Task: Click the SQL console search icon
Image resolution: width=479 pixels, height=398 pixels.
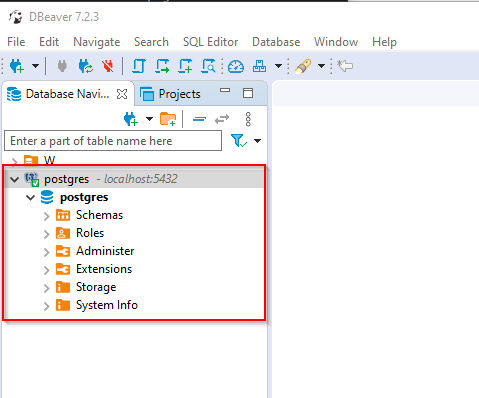Action: click(x=208, y=66)
